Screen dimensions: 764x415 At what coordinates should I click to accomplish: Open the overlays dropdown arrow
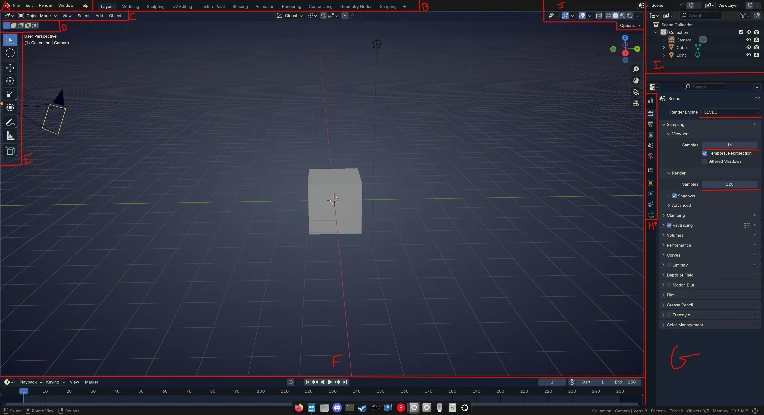pyautogui.click(x=589, y=16)
